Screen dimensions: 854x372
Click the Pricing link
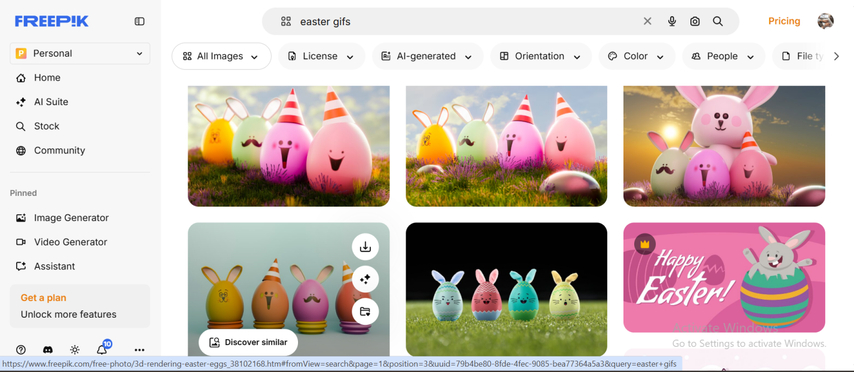tap(784, 21)
